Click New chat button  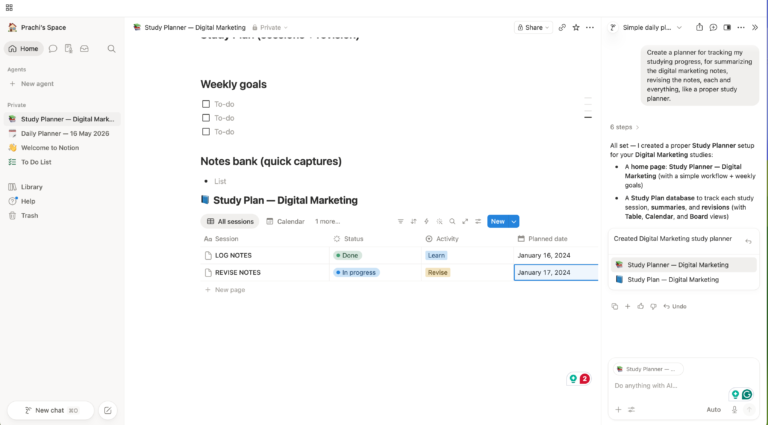[50, 410]
